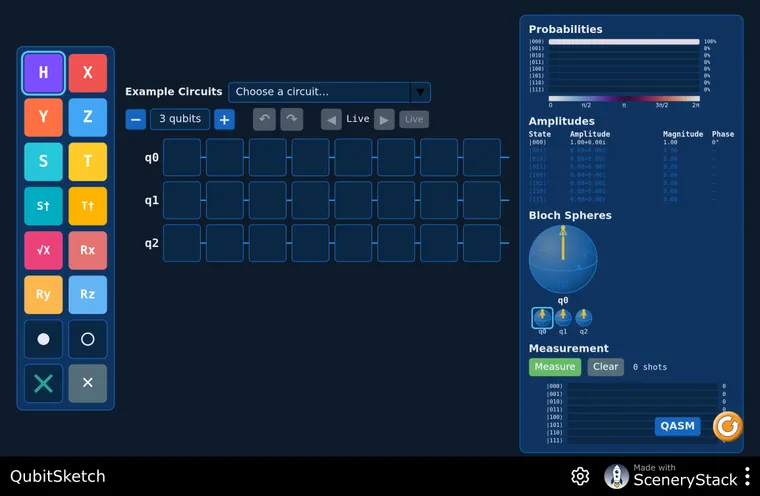The height and width of the screenshot is (496, 760).
Task: Click the Bloch Spheres heading
Action: pos(570,215)
